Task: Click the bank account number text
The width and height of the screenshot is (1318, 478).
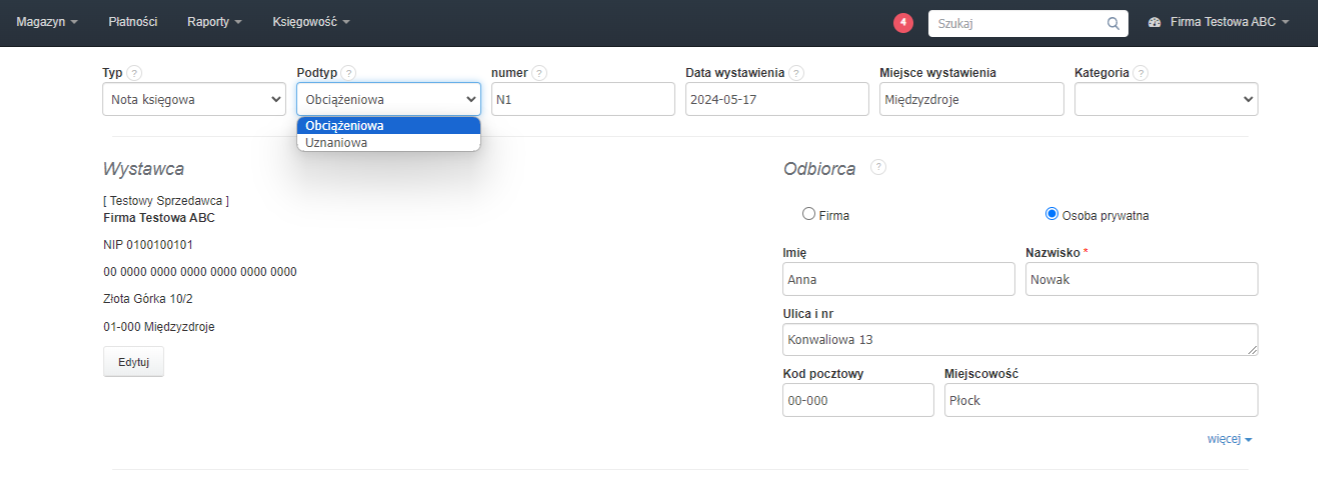Action: [200, 272]
